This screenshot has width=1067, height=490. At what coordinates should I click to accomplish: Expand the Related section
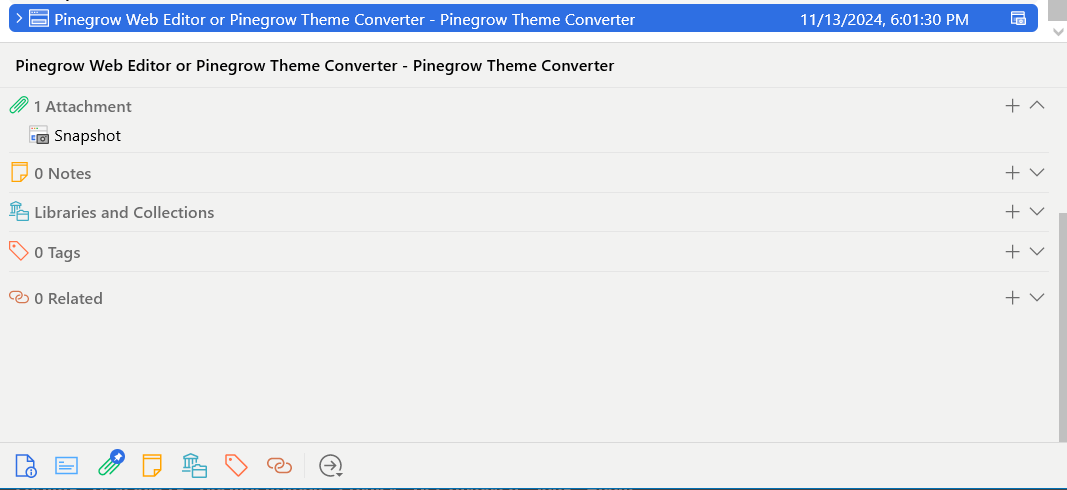pyautogui.click(x=1037, y=297)
